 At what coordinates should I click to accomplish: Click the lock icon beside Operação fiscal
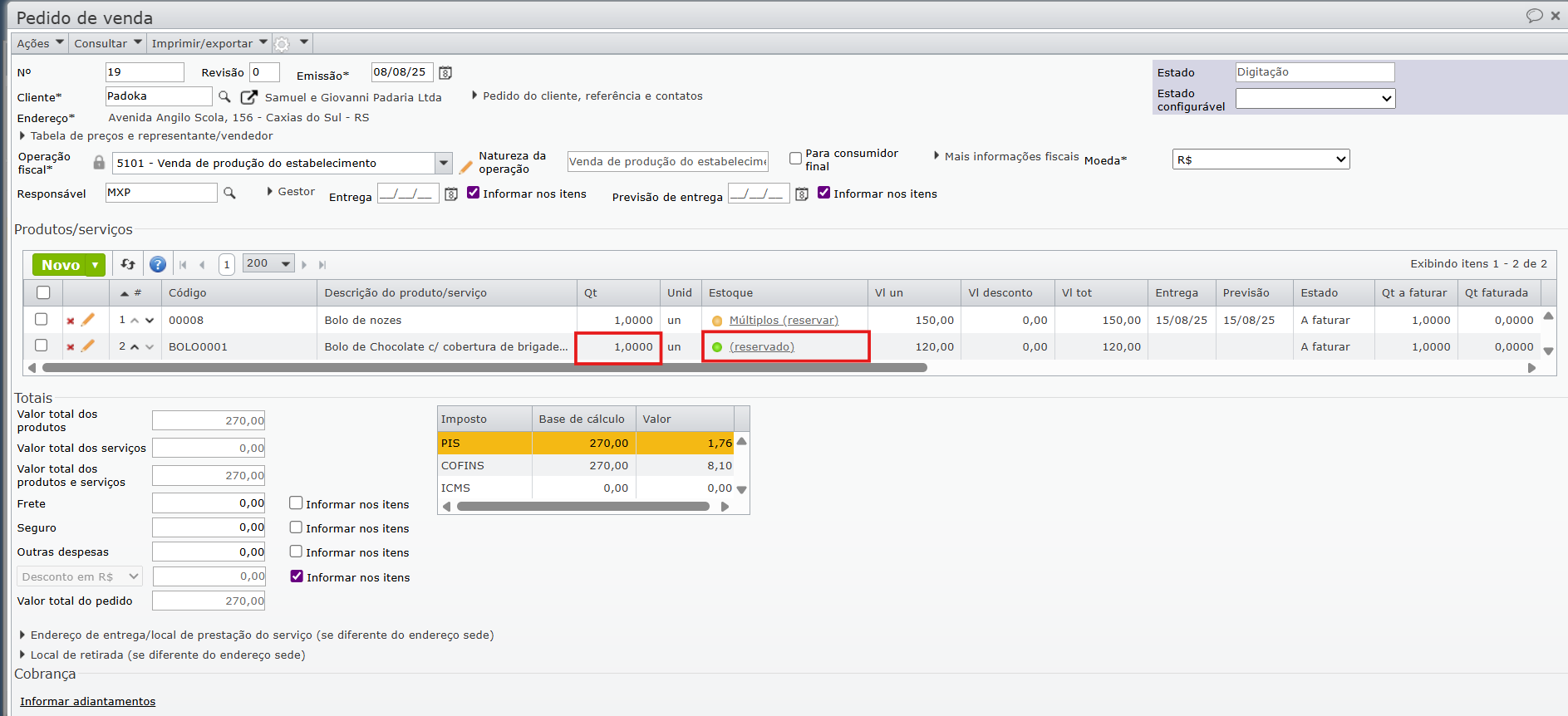pyautogui.click(x=99, y=163)
